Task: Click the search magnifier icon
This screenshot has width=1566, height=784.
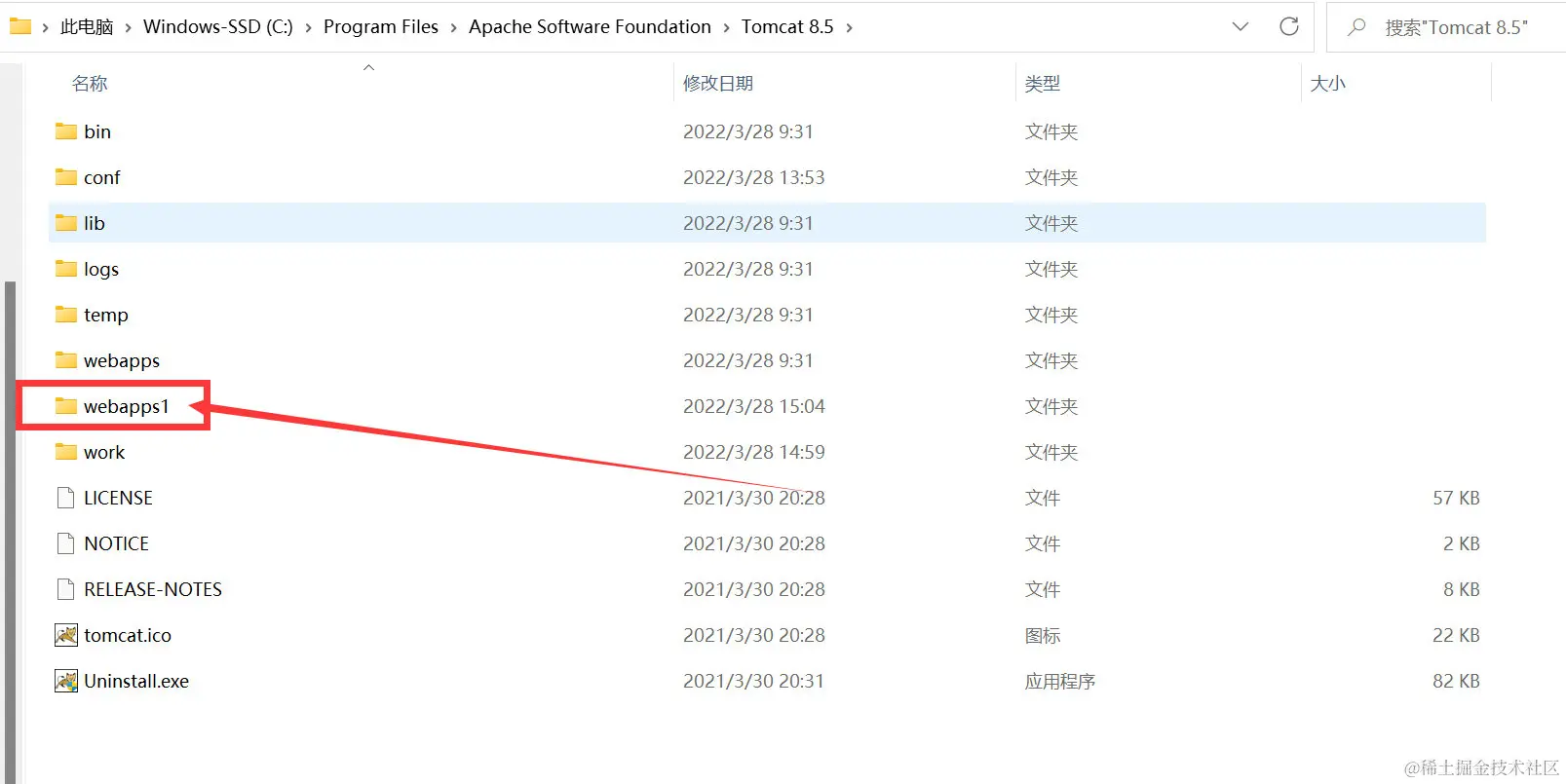Action: click(1356, 27)
